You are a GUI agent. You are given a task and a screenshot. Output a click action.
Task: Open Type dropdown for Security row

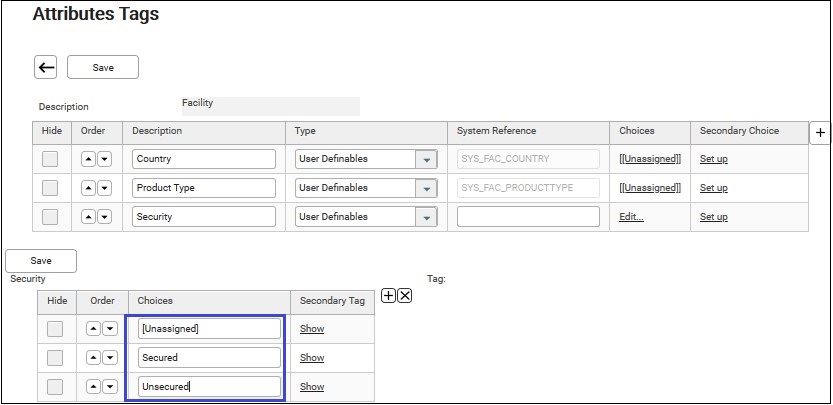point(427,217)
